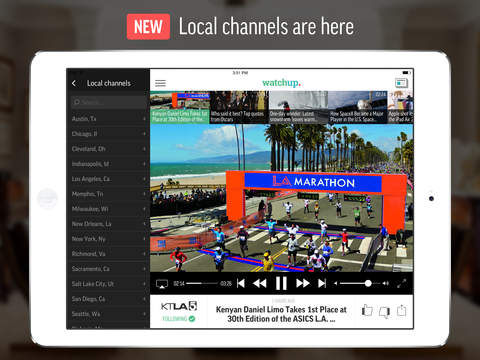Image resolution: width=480 pixels, height=360 pixels.
Task: Share the Kenyan Daniel Limo story
Action: (402, 310)
